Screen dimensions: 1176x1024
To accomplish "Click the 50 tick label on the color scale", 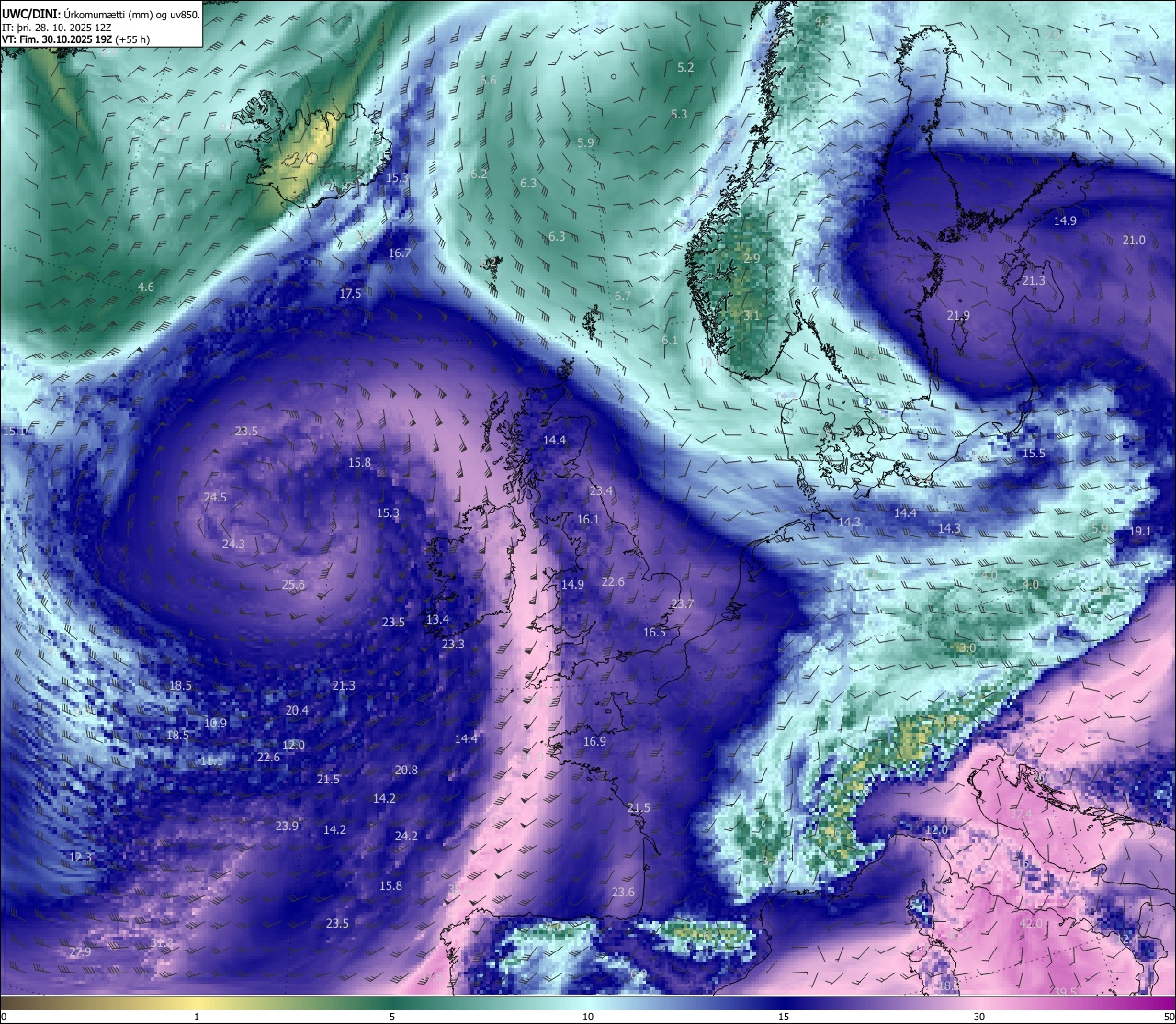I will click(x=1169, y=1017).
